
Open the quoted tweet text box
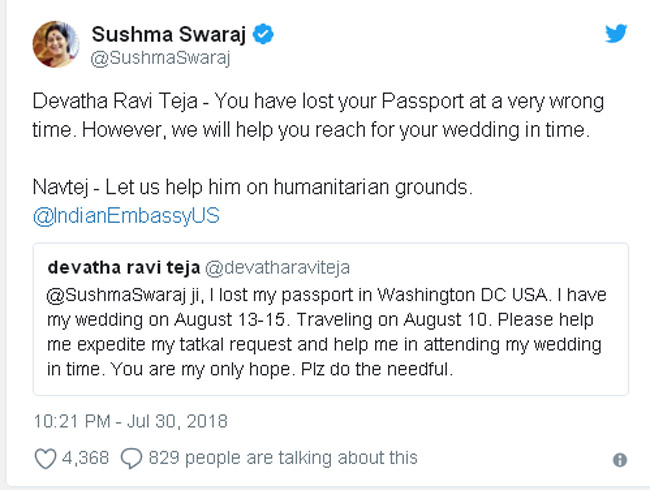click(331, 319)
